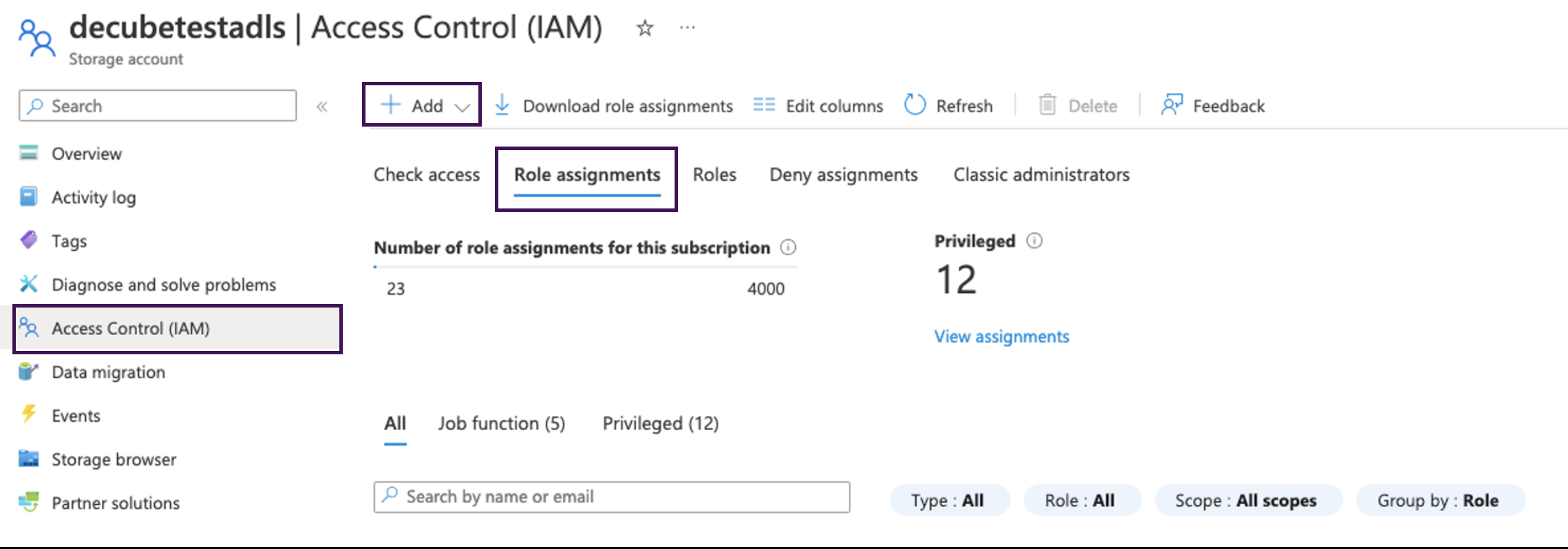The image size is (1568, 549).
Task: Select the Privileged (12) filter tab
Action: pos(660,424)
